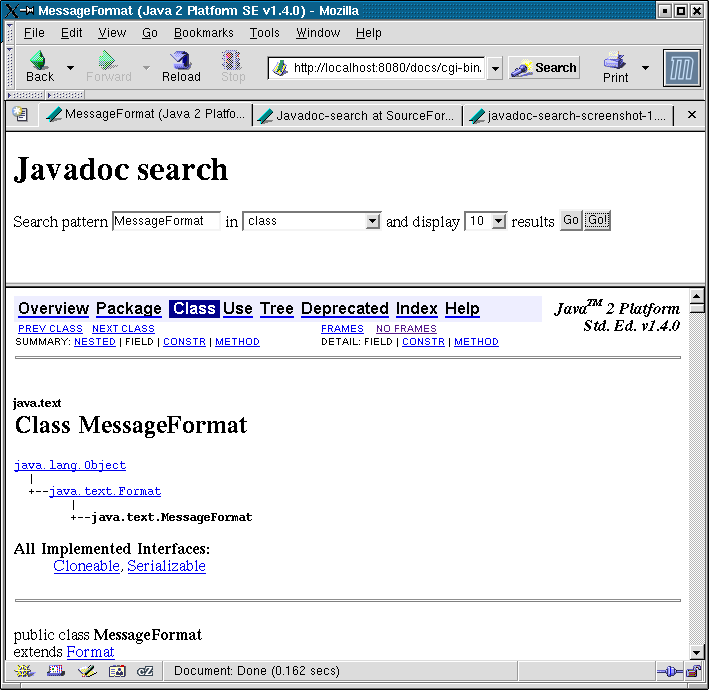Jump to summary CONSTR link

[x=184, y=342]
